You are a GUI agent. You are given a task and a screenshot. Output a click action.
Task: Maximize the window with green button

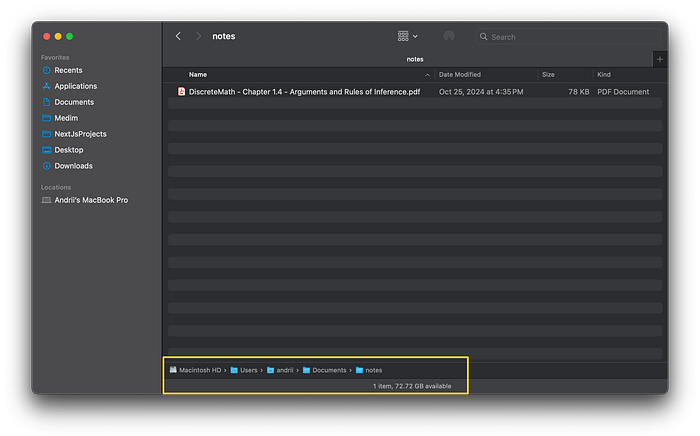[x=70, y=37]
